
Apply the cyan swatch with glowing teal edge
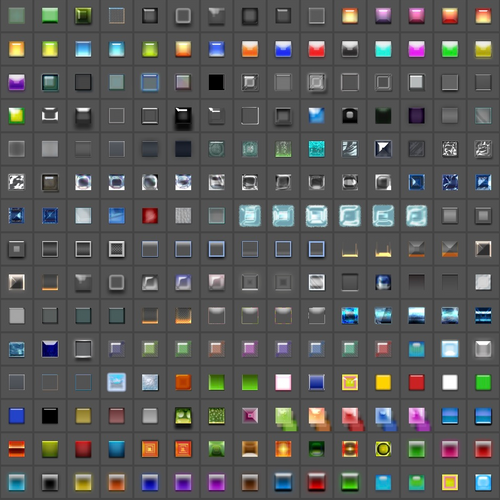(16, 482)
